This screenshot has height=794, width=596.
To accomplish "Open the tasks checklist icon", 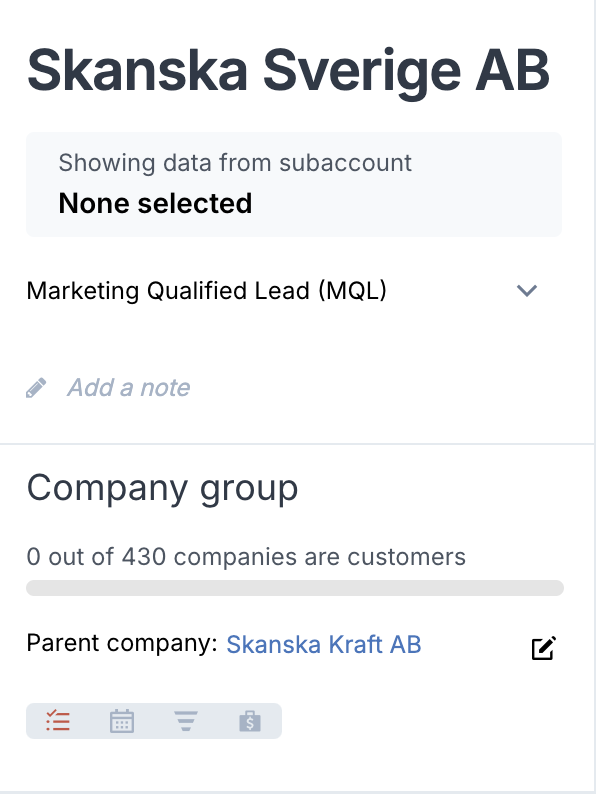I will pos(58,721).
